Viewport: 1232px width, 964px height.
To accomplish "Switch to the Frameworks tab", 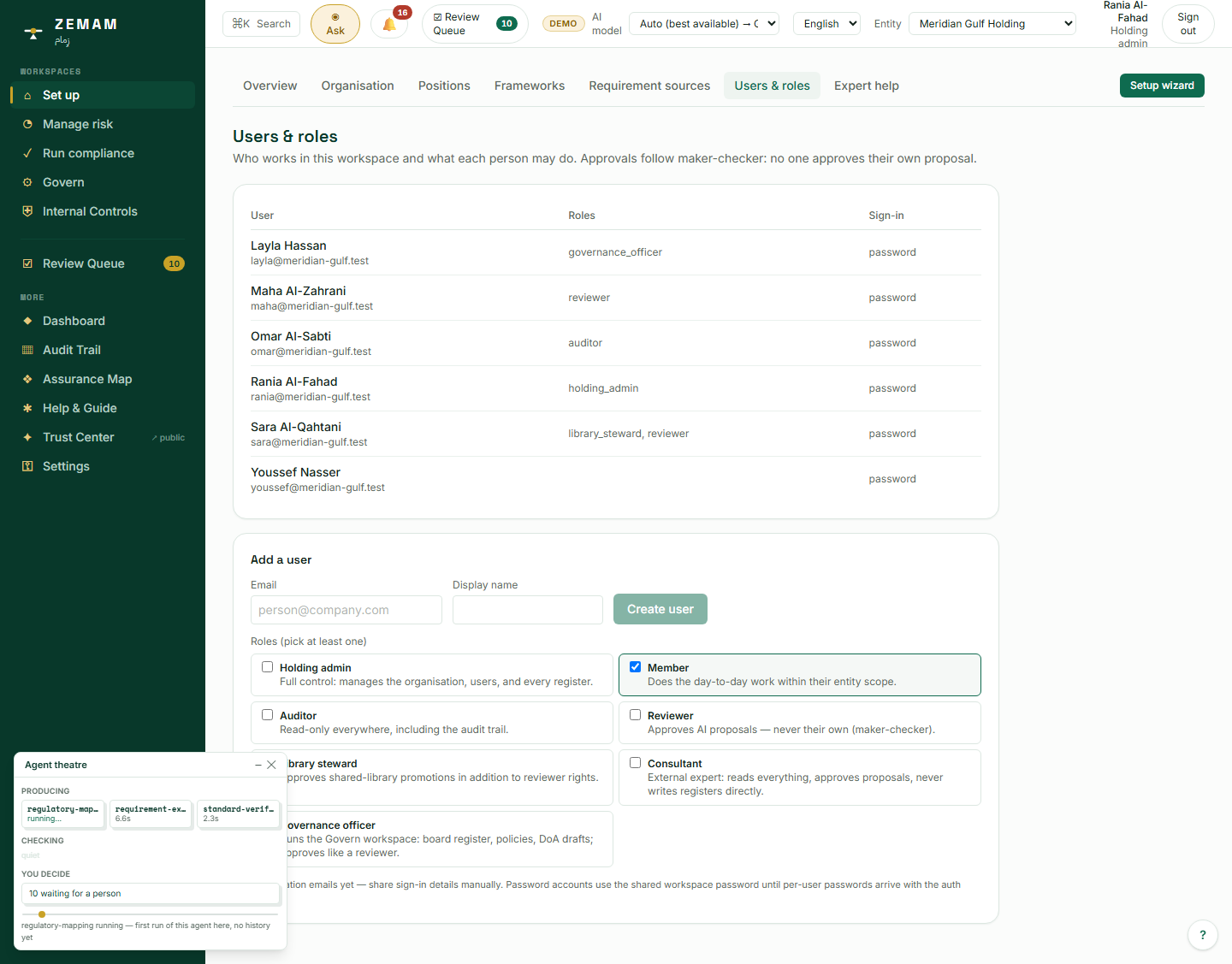I will 530,86.
